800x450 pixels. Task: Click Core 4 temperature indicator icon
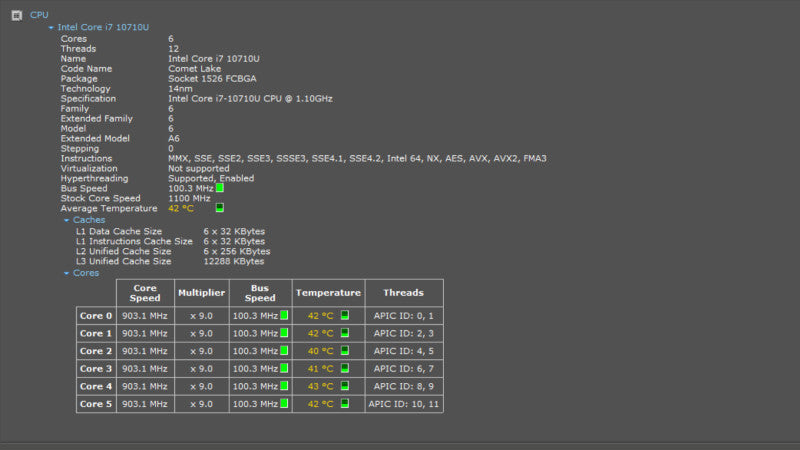coord(345,386)
